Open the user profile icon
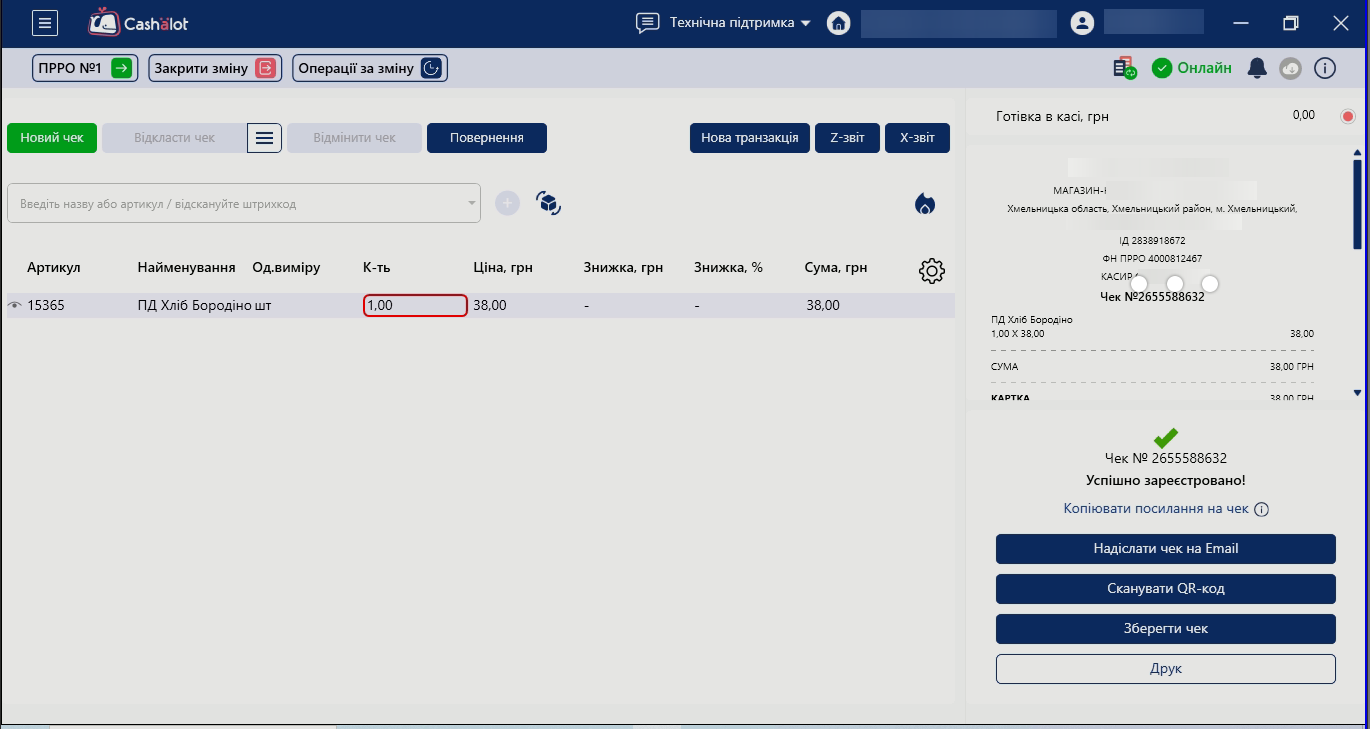The width and height of the screenshot is (1370, 729). (x=1081, y=23)
